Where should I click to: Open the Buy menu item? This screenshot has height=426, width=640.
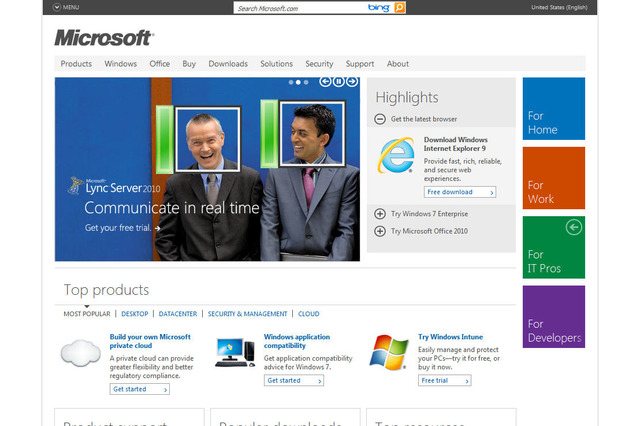tap(189, 64)
